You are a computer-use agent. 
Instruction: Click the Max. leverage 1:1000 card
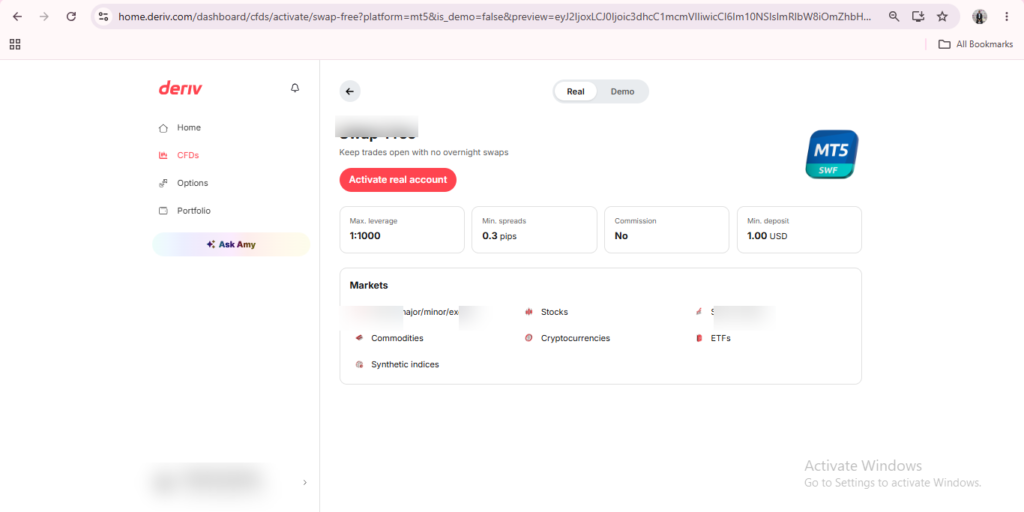[x=402, y=230]
